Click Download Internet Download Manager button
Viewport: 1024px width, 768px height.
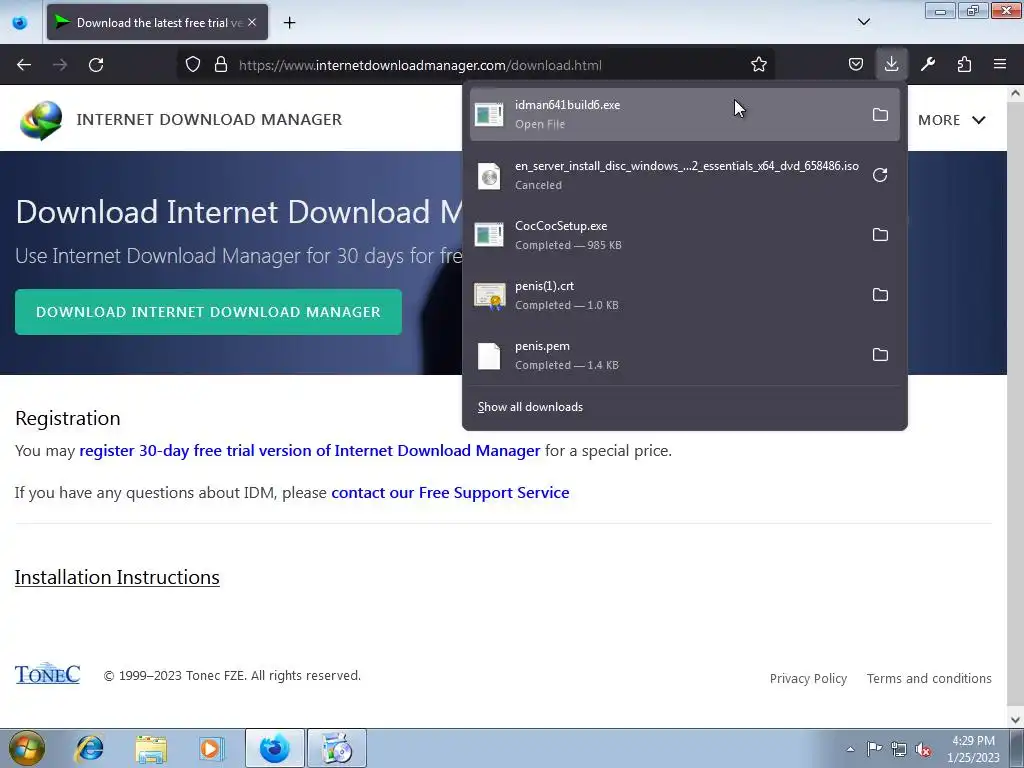[x=208, y=312]
